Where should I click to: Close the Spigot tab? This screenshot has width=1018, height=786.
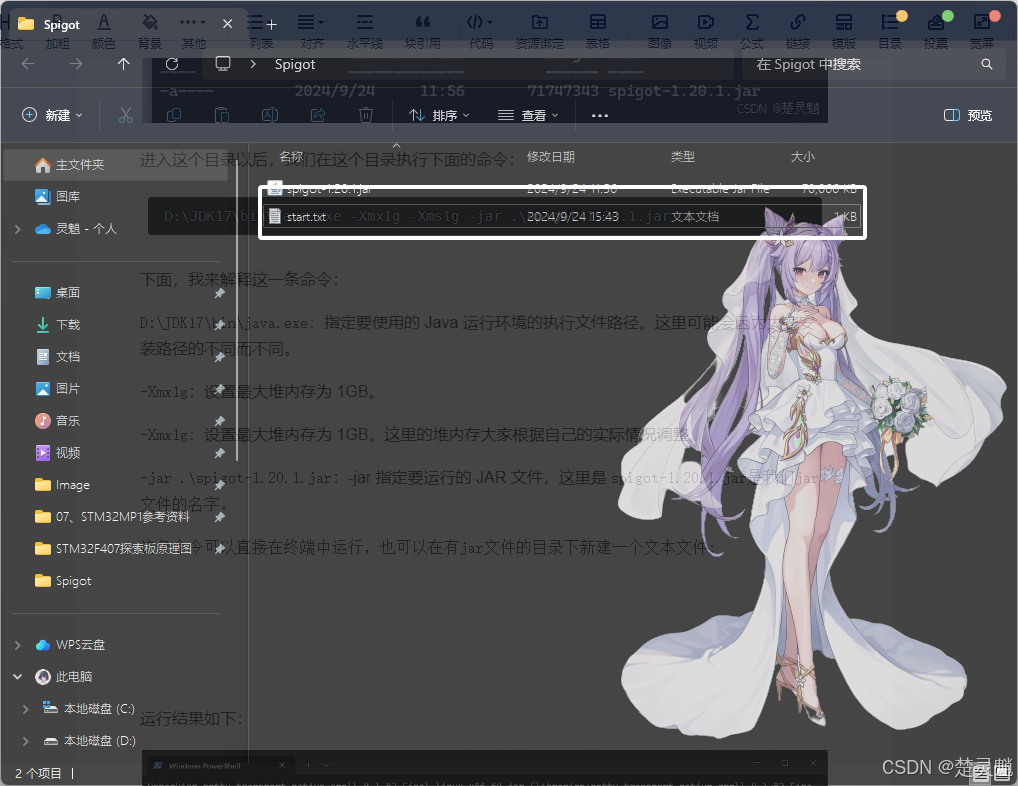pos(227,24)
